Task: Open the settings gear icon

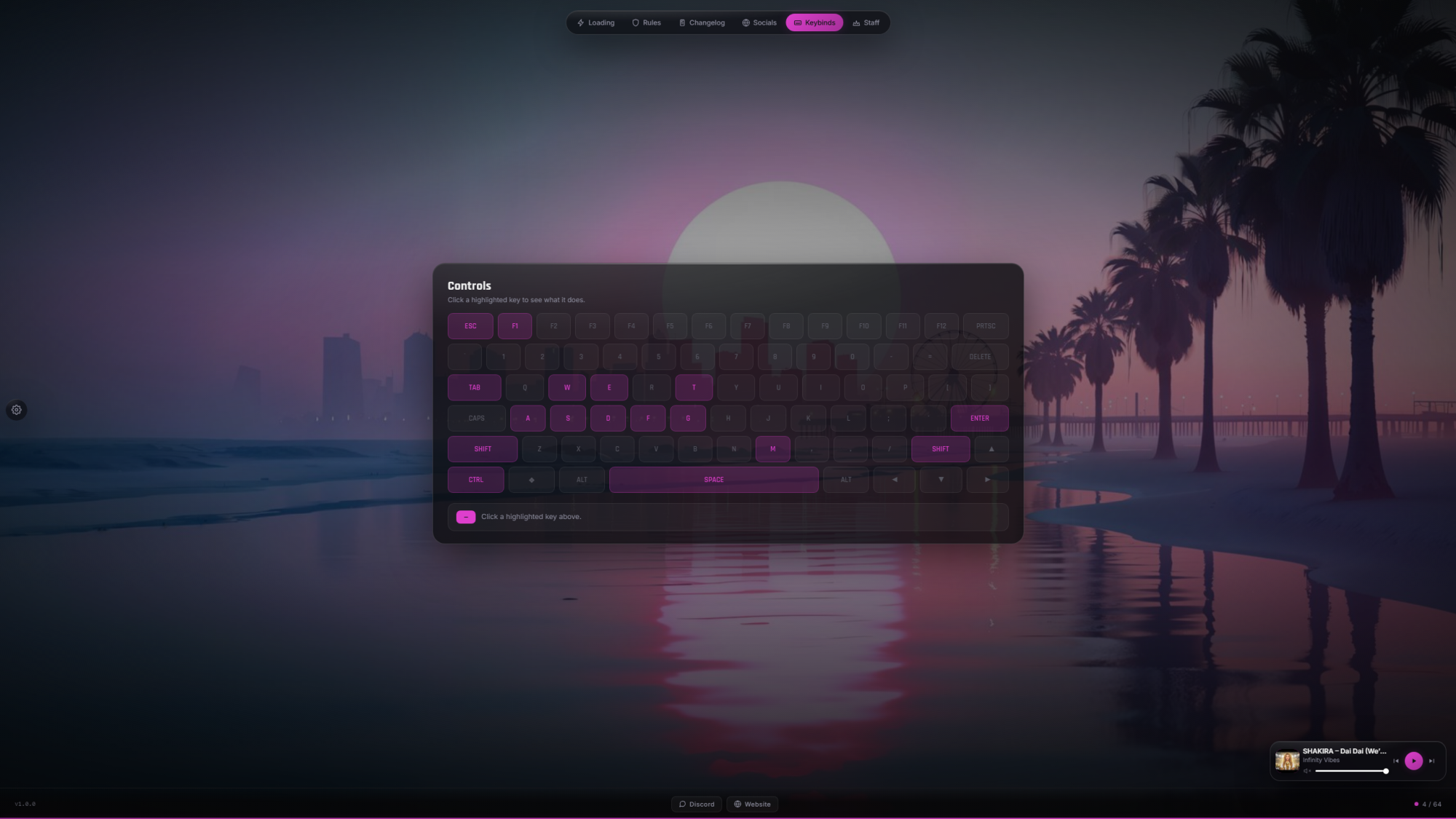Action: coord(16,410)
